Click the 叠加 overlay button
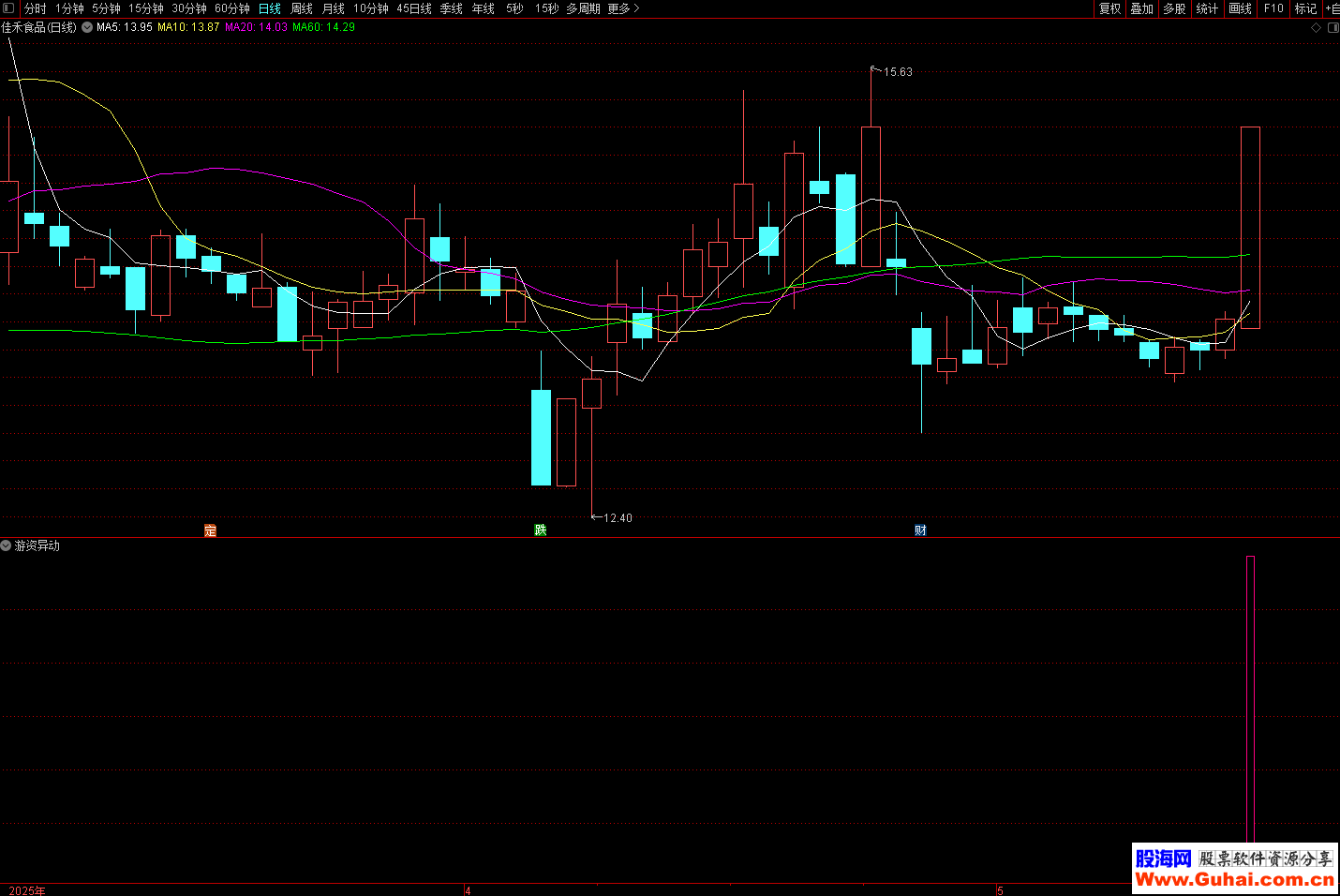The width and height of the screenshot is (1340, 896). 1142,8
